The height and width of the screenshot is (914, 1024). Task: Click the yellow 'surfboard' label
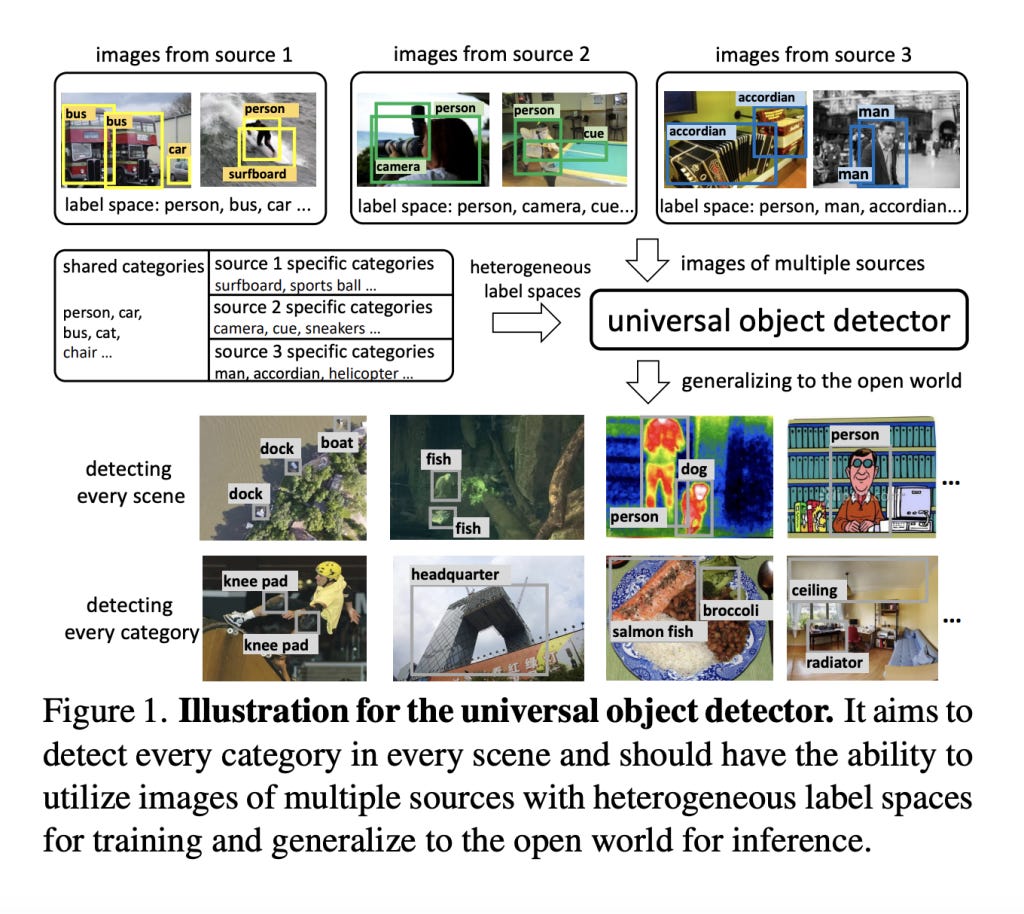(x=257, y=174)
